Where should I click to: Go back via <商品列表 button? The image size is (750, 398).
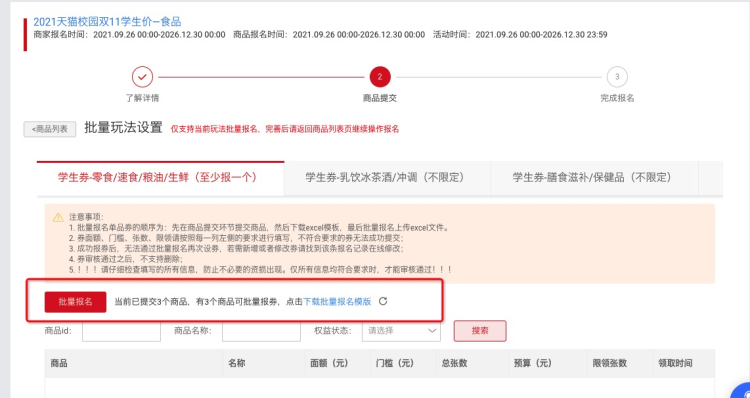(50, 129)
